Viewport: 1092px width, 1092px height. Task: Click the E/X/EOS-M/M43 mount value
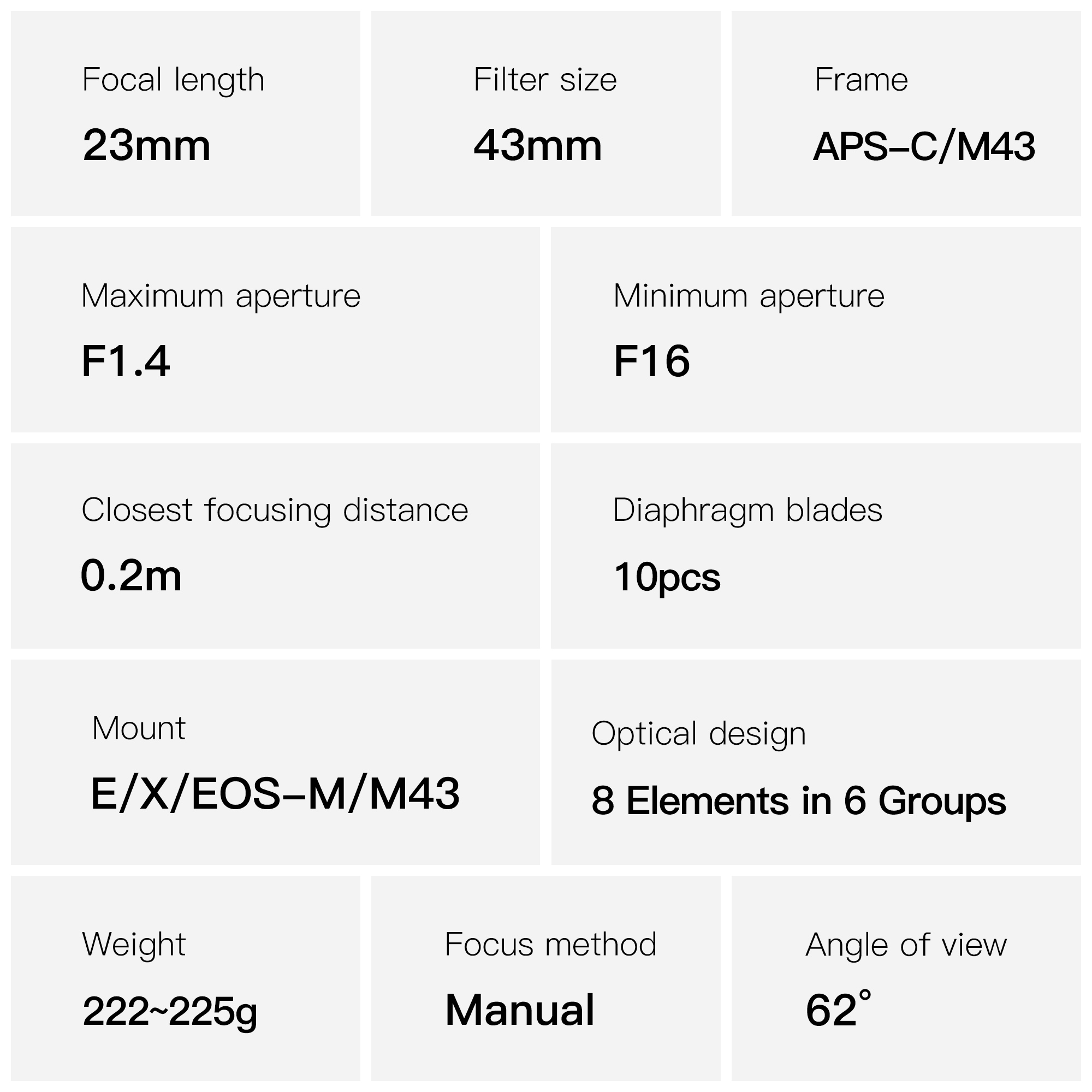tap(275, 793)
